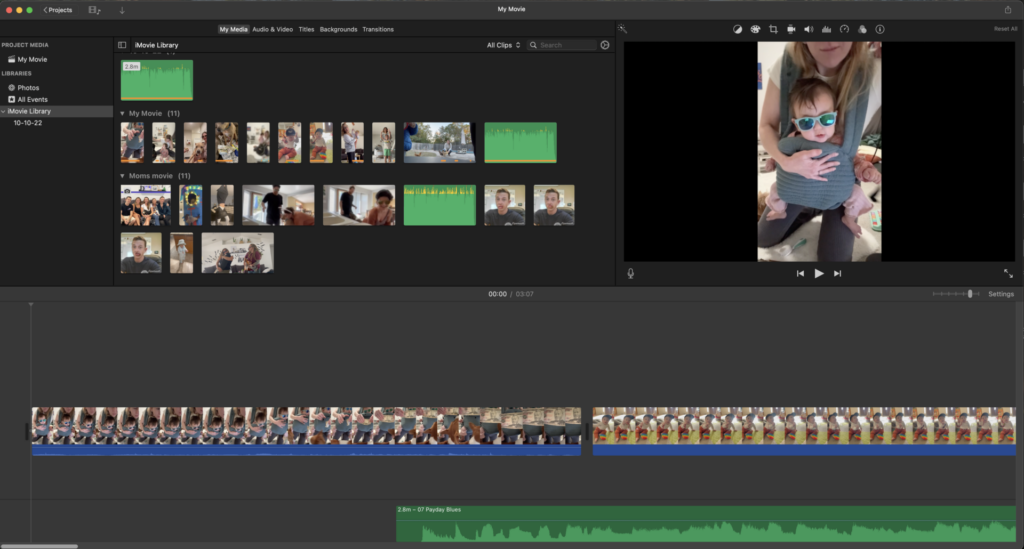Open the All Clips filter dropdown
The height and width of the screenshot is (549, 1024).
tap(504, 45)
